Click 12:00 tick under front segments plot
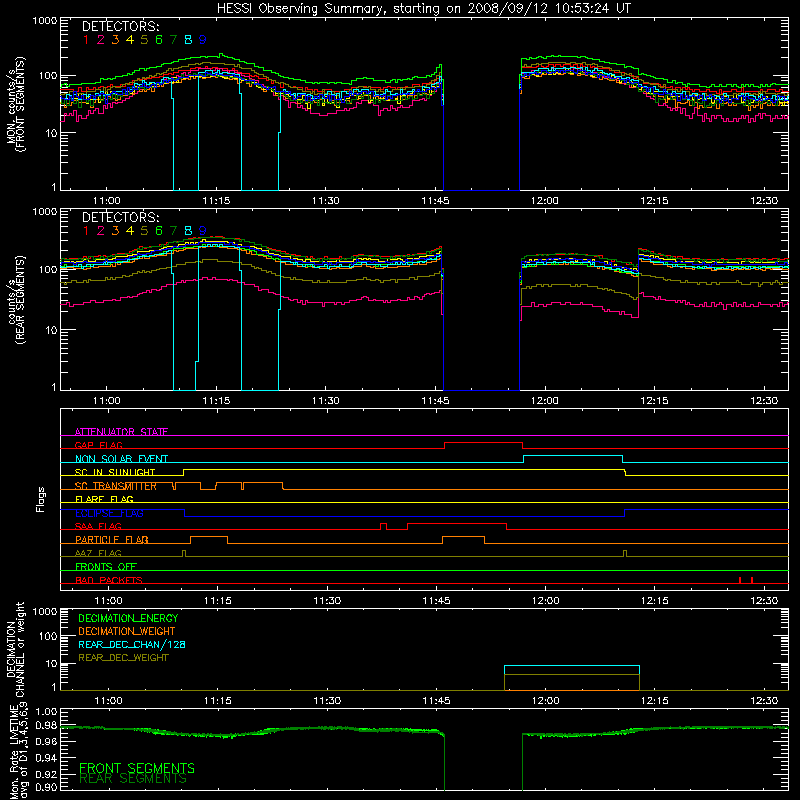The width and height of the screenshot is (800, 800). pyautogui.click(x=544, y=201)
